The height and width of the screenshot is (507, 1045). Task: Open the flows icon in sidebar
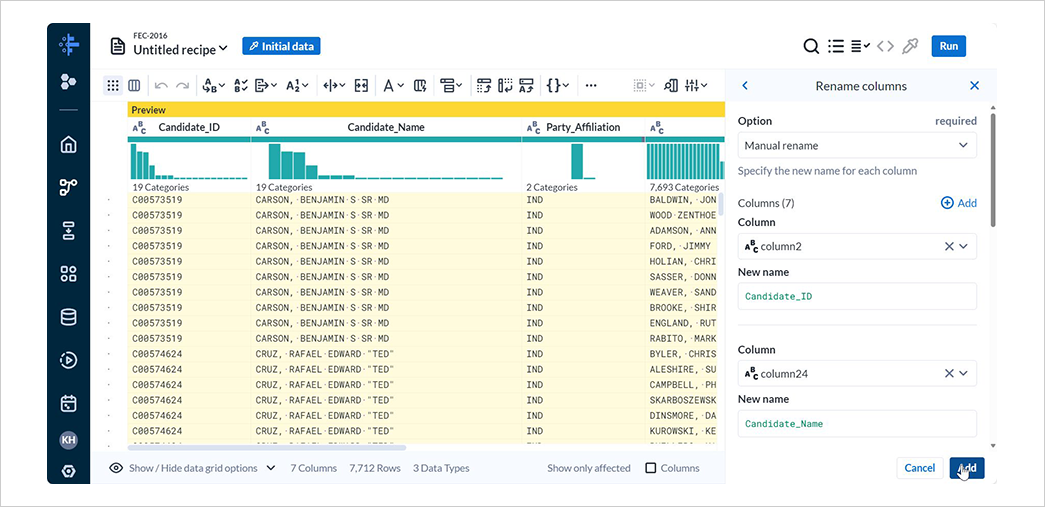tap(68, 187)
